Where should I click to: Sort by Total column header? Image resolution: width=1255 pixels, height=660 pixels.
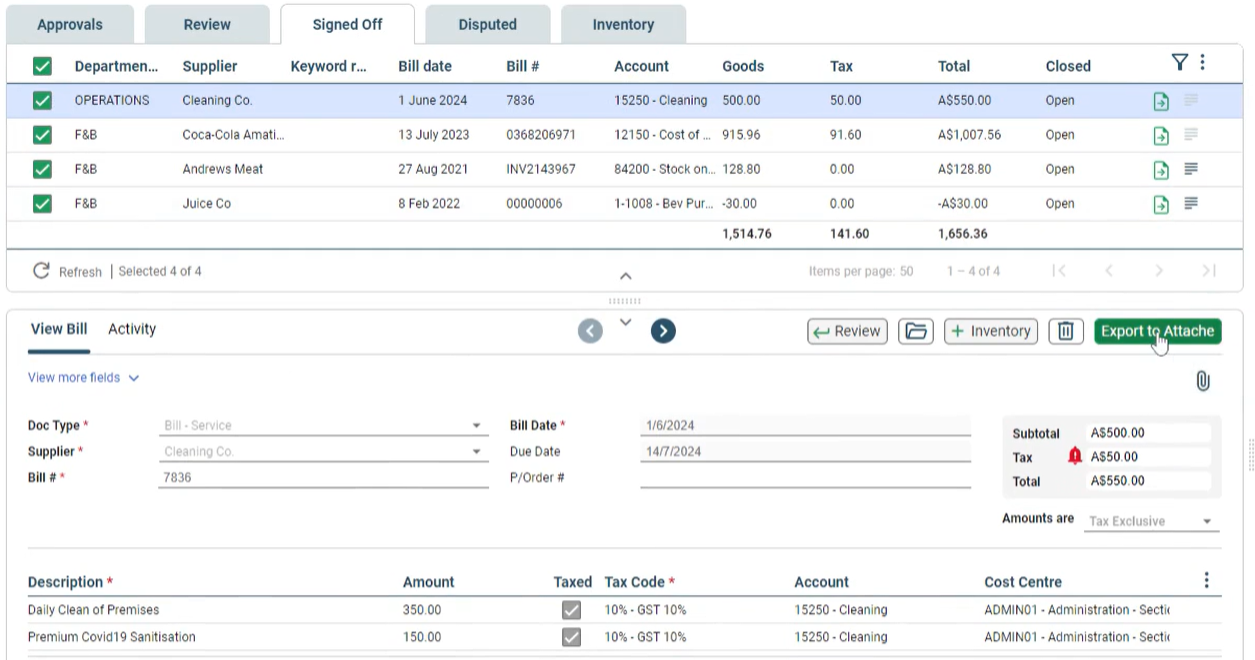(954, 66)
